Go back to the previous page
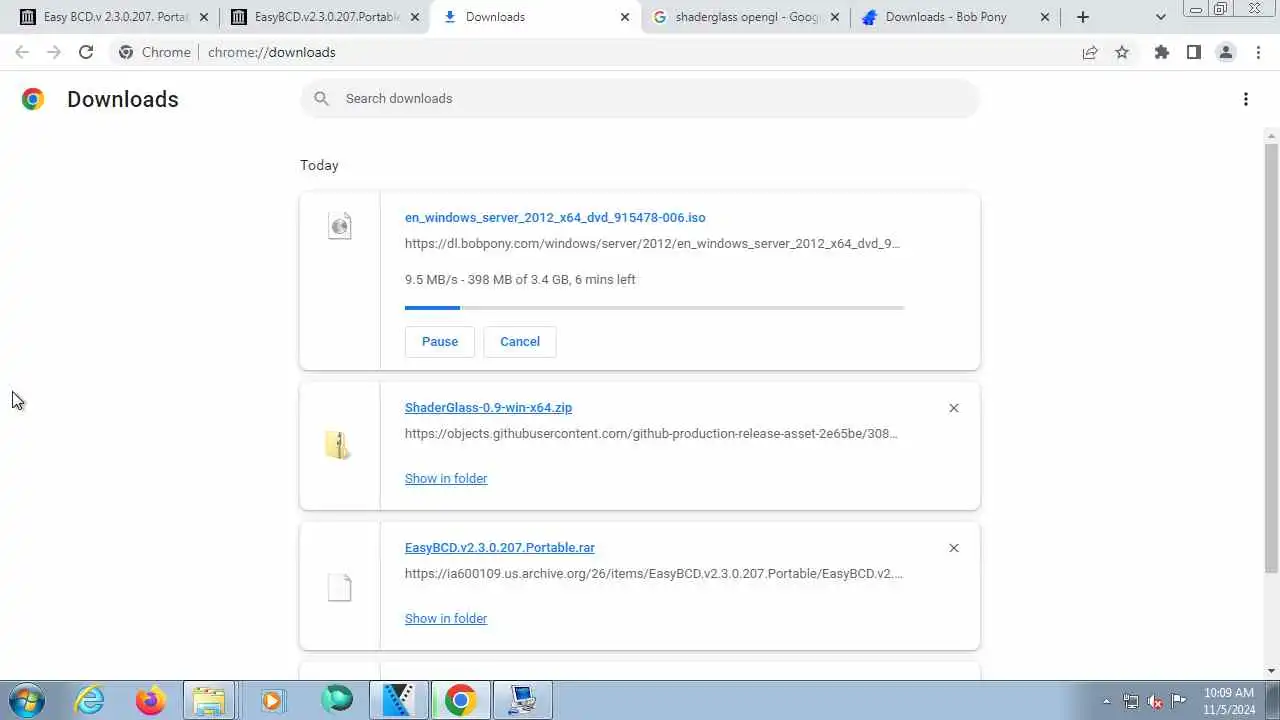This screenshot has height=720, width=1280. click(x=22, y=52)
